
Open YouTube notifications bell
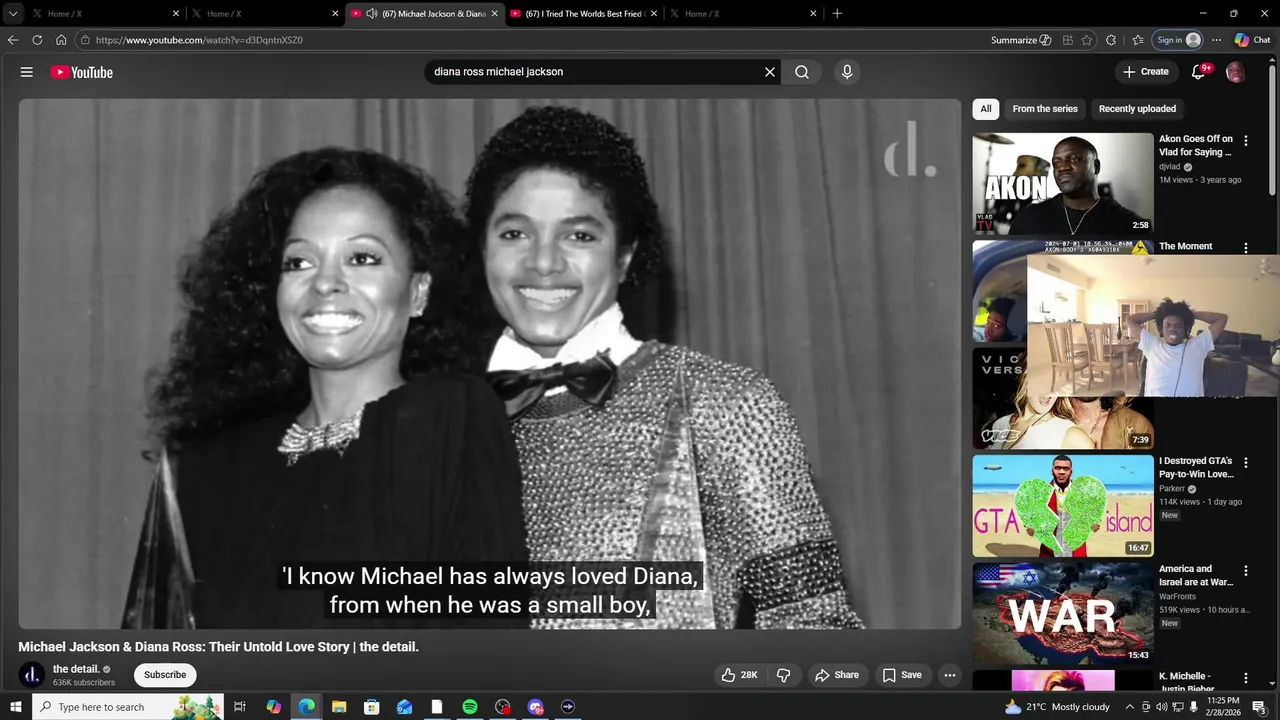(1199, 72)
